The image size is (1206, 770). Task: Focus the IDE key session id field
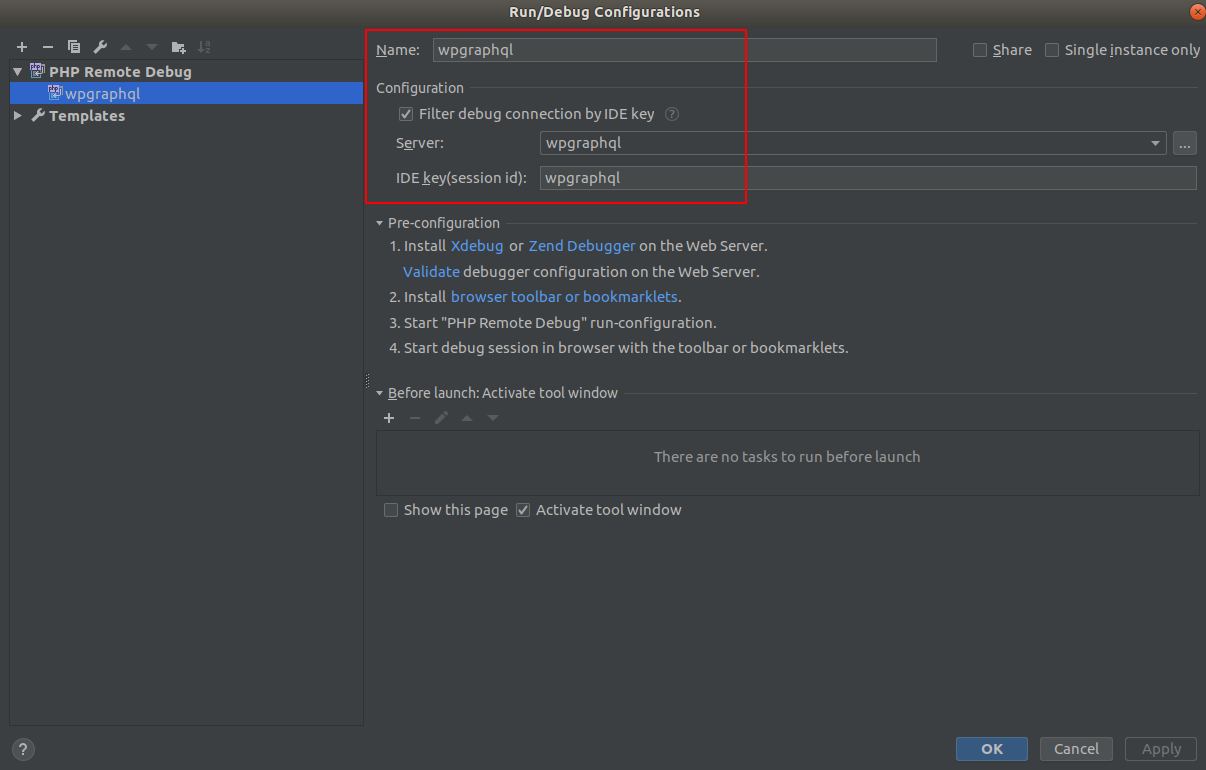coord(868,178)
